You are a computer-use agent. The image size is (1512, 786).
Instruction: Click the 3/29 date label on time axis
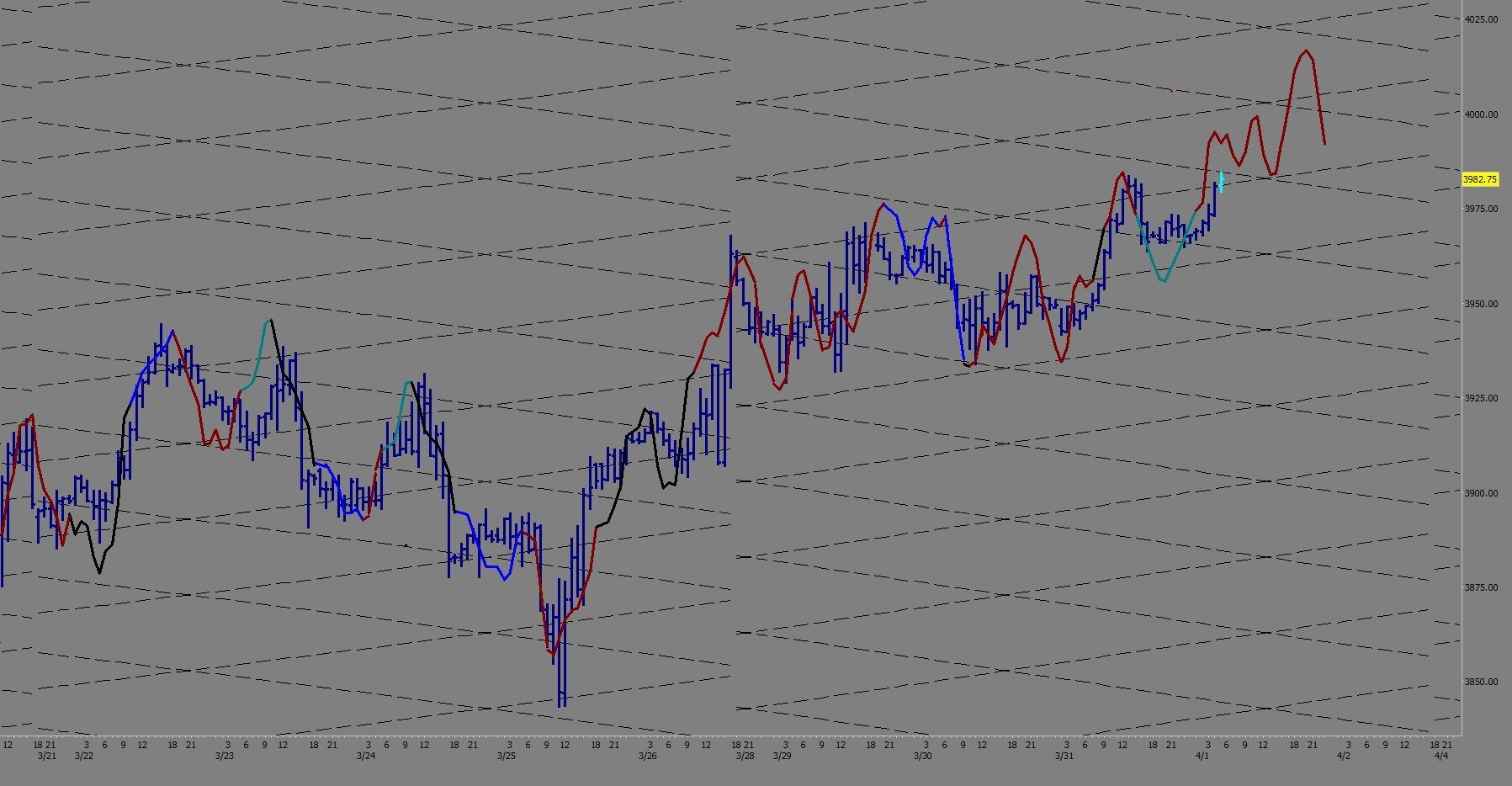point(782,756)
